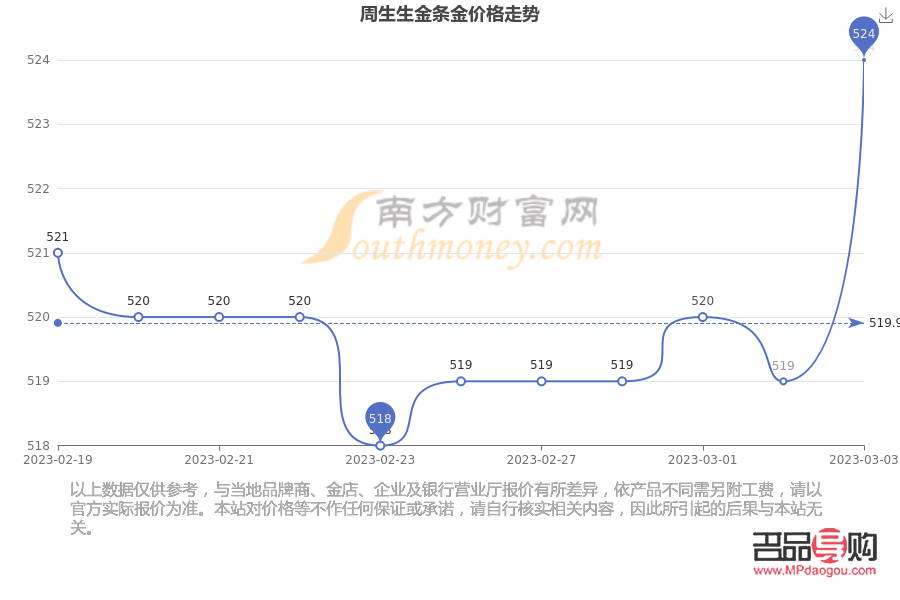
Task: Select the 519 data point on 2023-02-24
Action: click(461, 381)
